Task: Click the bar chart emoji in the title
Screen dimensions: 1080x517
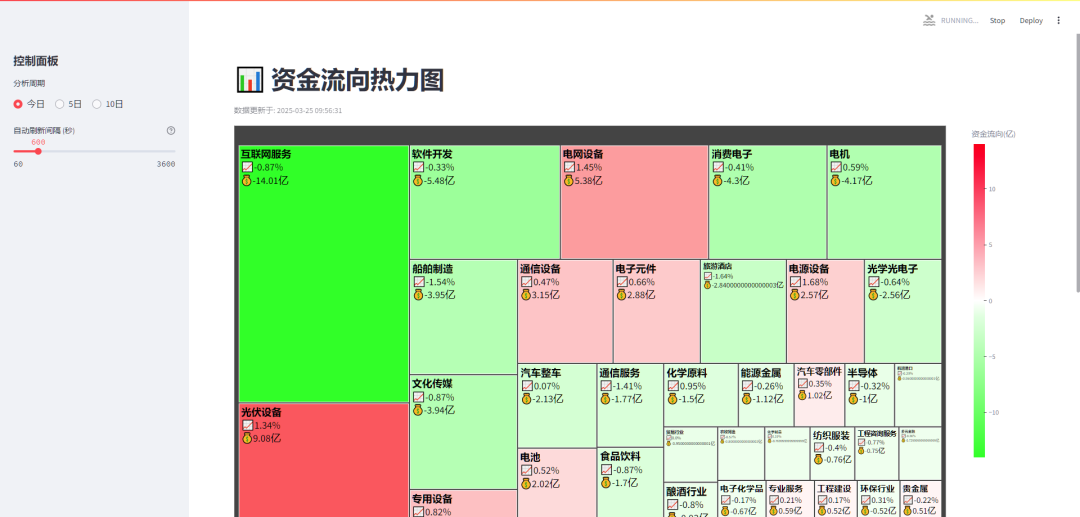Action: coord(249,80)
